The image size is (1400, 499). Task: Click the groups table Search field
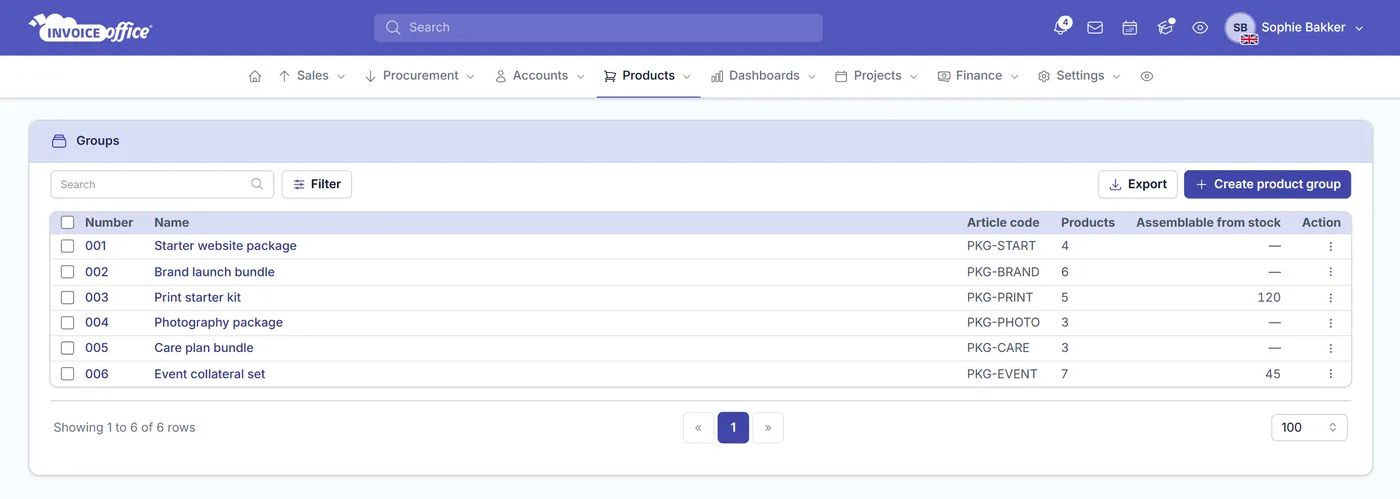pyautogui.click(x=162, y=184)
